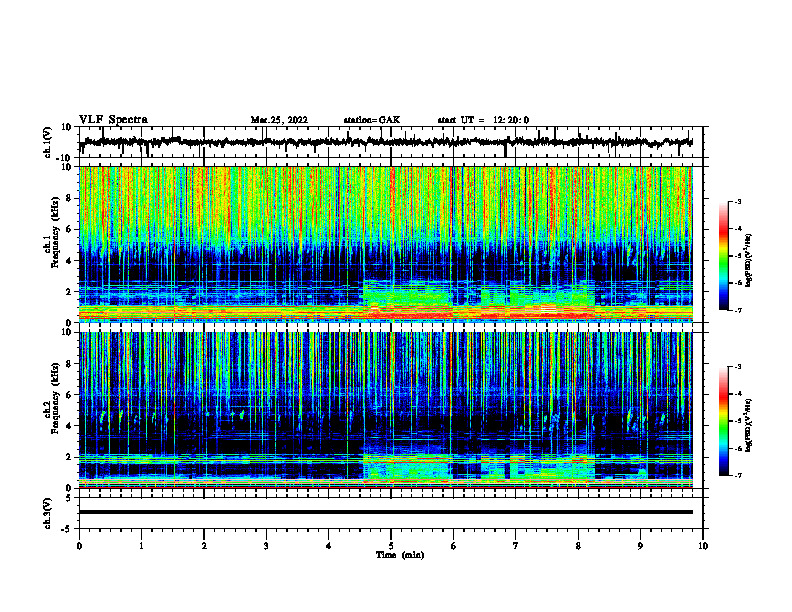The height and width of the screenshot is (612, 792).
Task: Click the "-5" tick on ch.2 color scale
Action: tap(738, 421)
